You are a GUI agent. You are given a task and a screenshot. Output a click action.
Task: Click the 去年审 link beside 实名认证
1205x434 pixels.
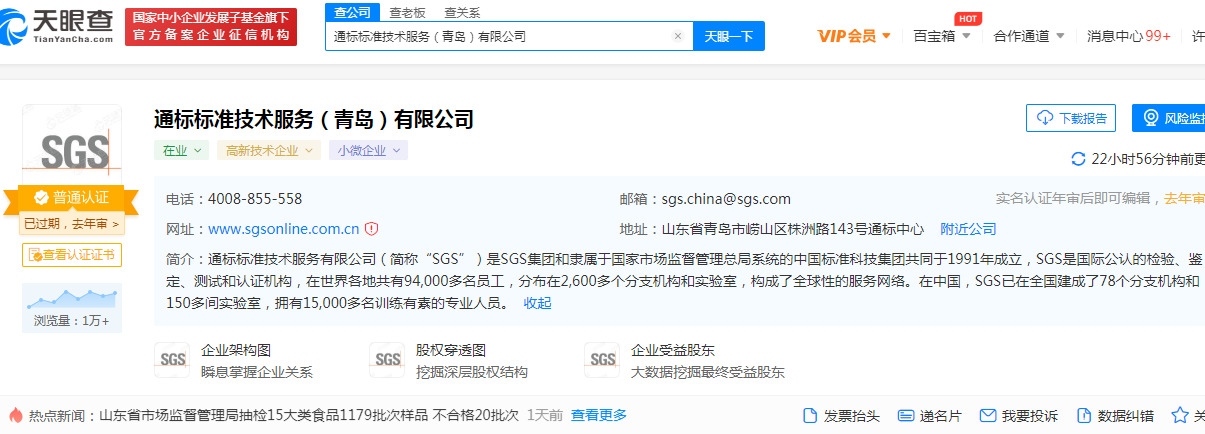[x=1184, y=199]
